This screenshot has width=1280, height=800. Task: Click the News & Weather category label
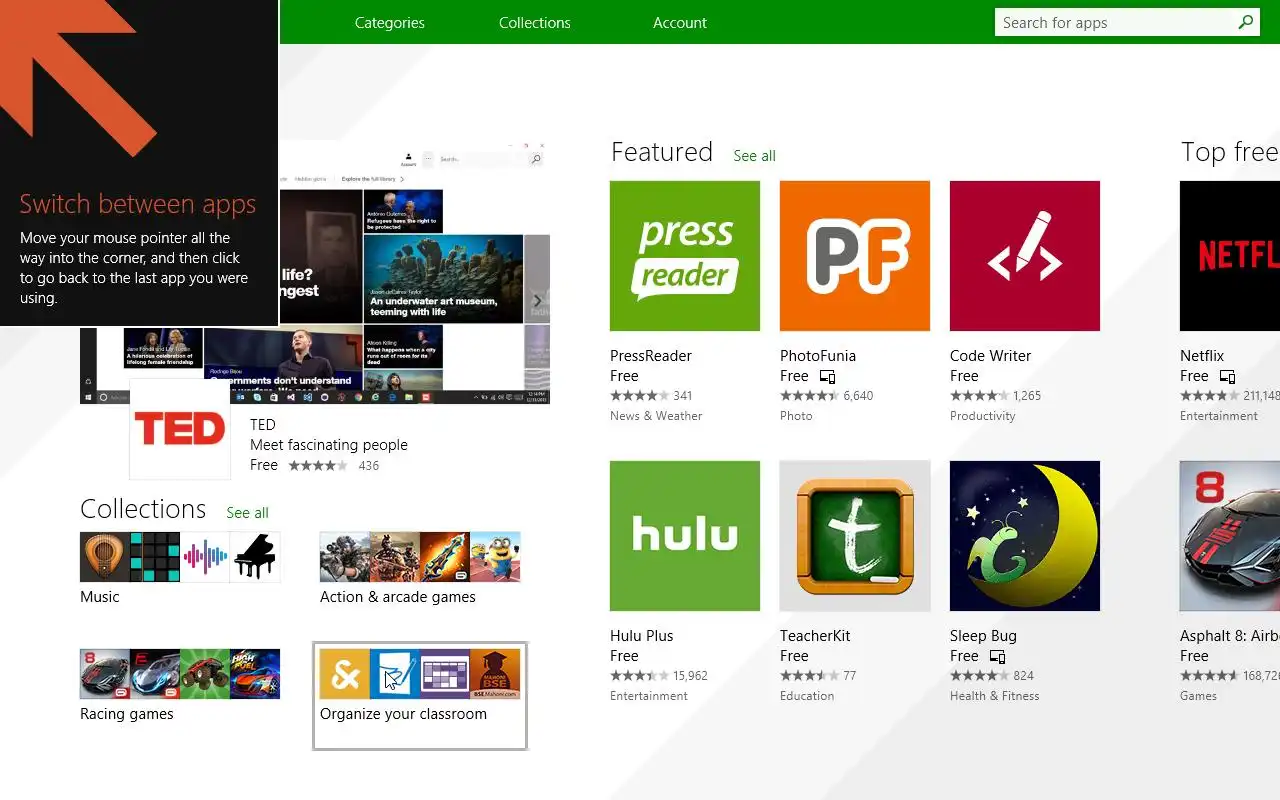[656, 416]
